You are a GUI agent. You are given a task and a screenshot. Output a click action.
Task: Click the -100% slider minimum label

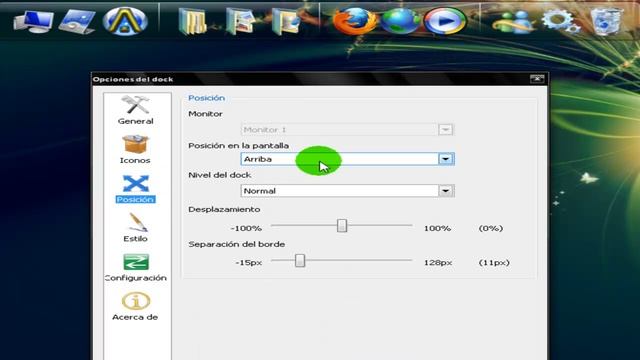point(246,228)
